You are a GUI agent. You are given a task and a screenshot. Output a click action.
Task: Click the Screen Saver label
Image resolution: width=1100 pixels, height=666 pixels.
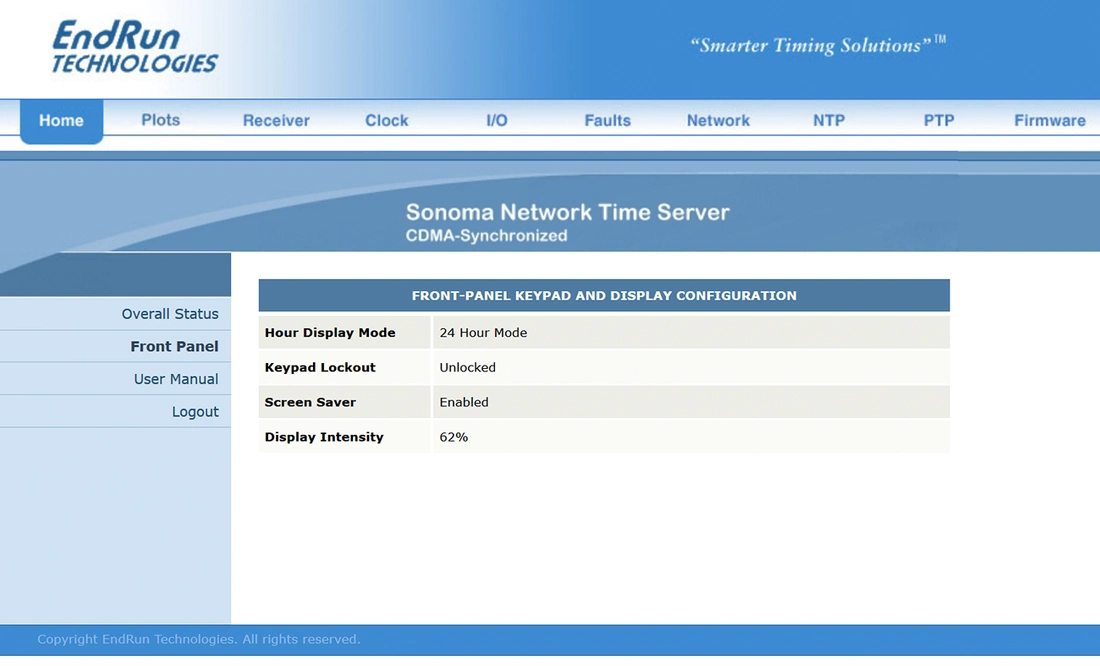(310, 402)
